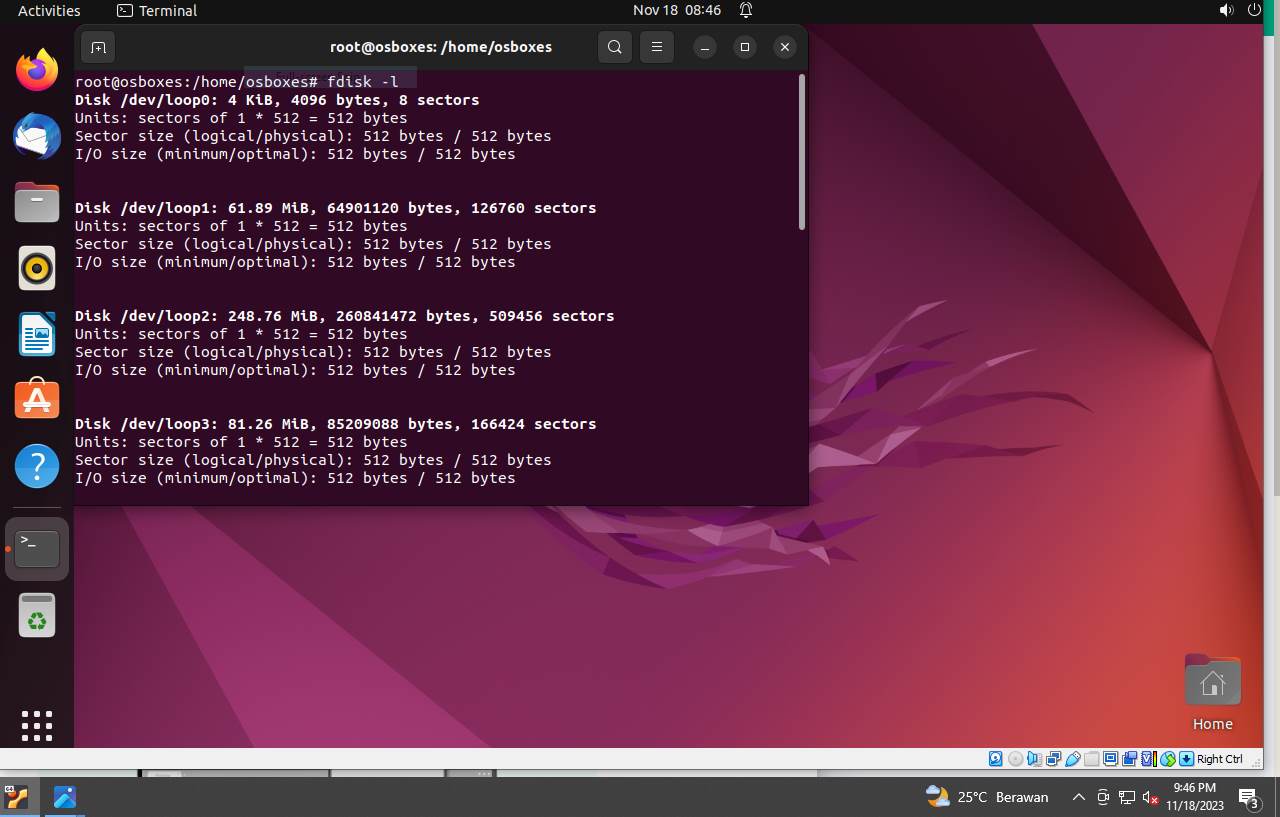Click the VirtualBox shared folders indicator
The image size is (1280, 817).
(1092, 759)
